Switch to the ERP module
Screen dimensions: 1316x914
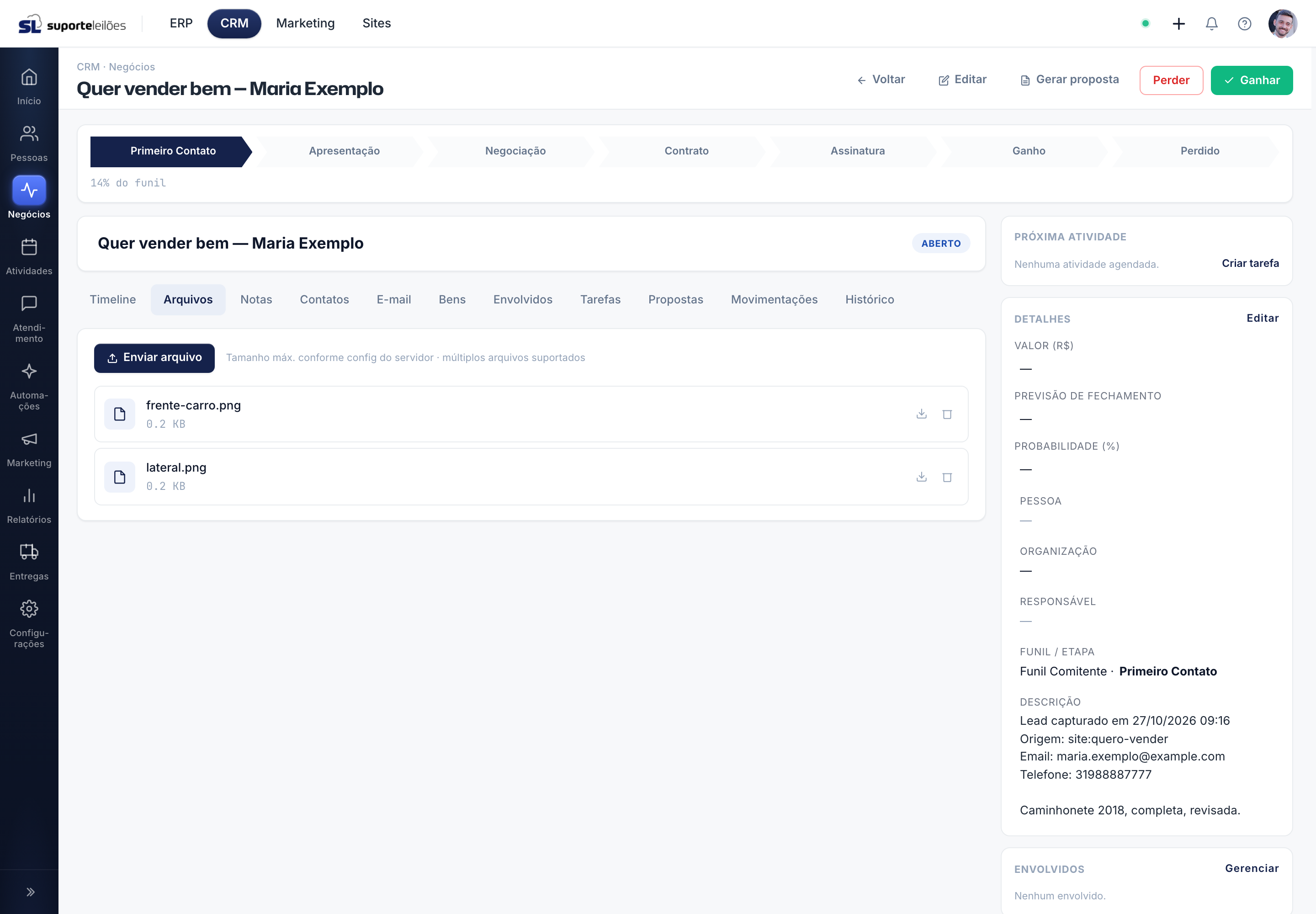(x=181, y=23)
